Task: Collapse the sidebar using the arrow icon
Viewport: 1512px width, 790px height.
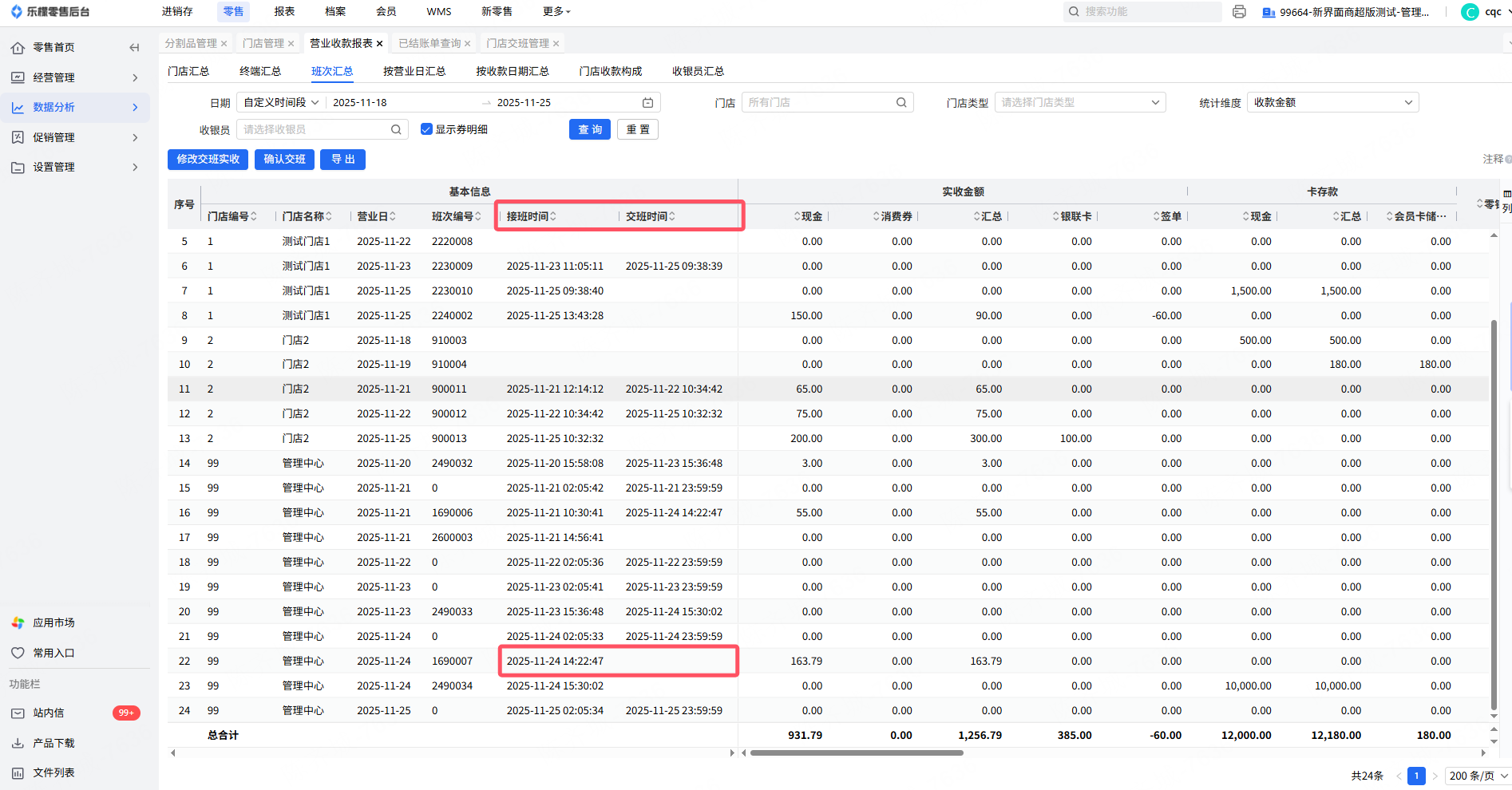Action: [134, 48]
